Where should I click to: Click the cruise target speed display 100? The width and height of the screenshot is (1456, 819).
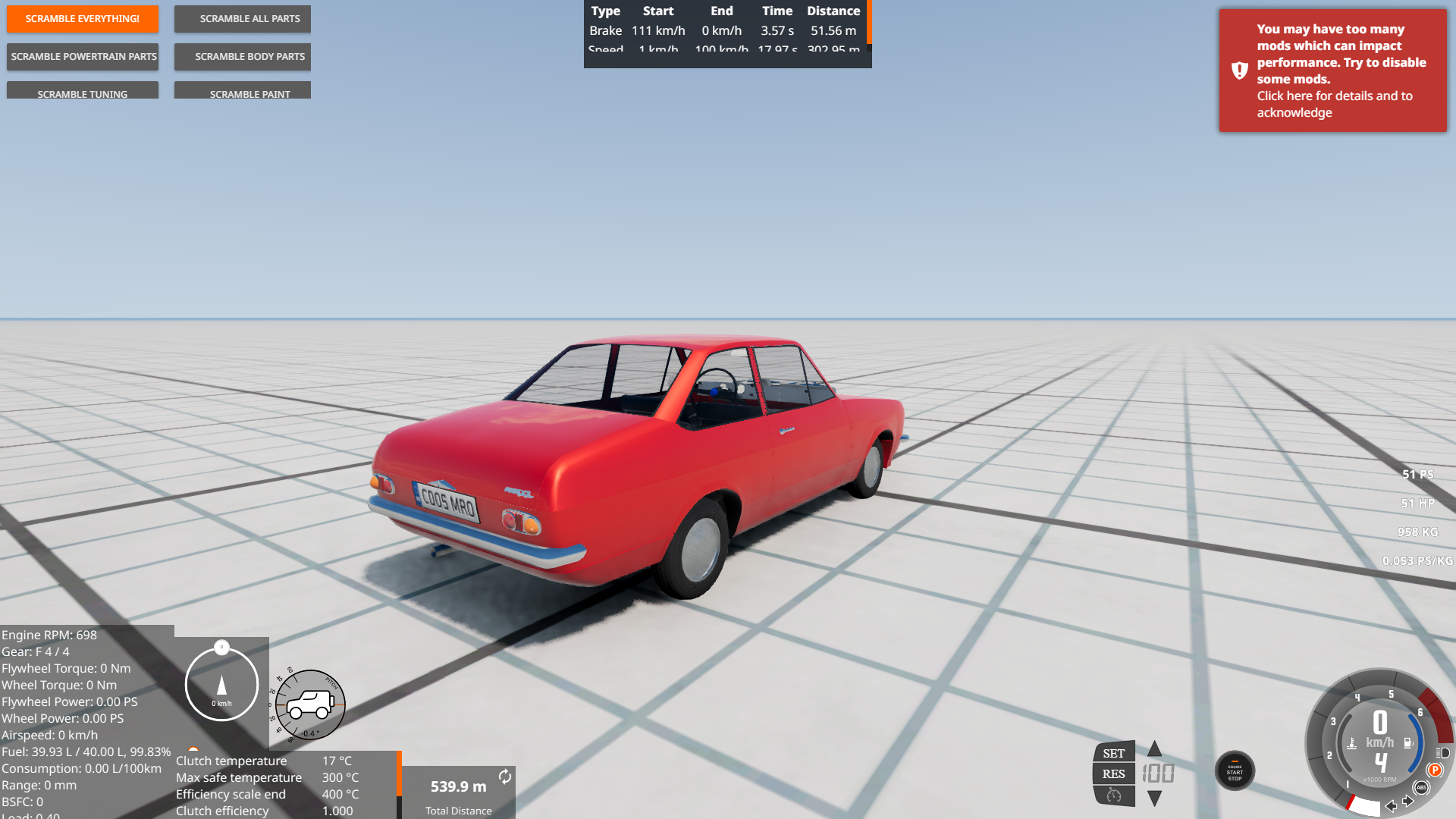pyautogui.click(x=1159, y=773)
